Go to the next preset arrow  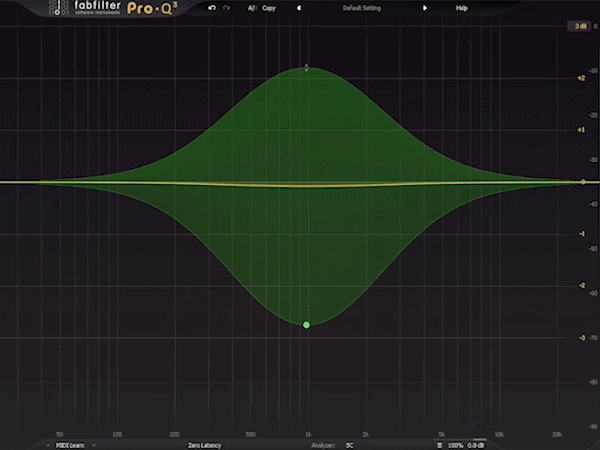425,8
